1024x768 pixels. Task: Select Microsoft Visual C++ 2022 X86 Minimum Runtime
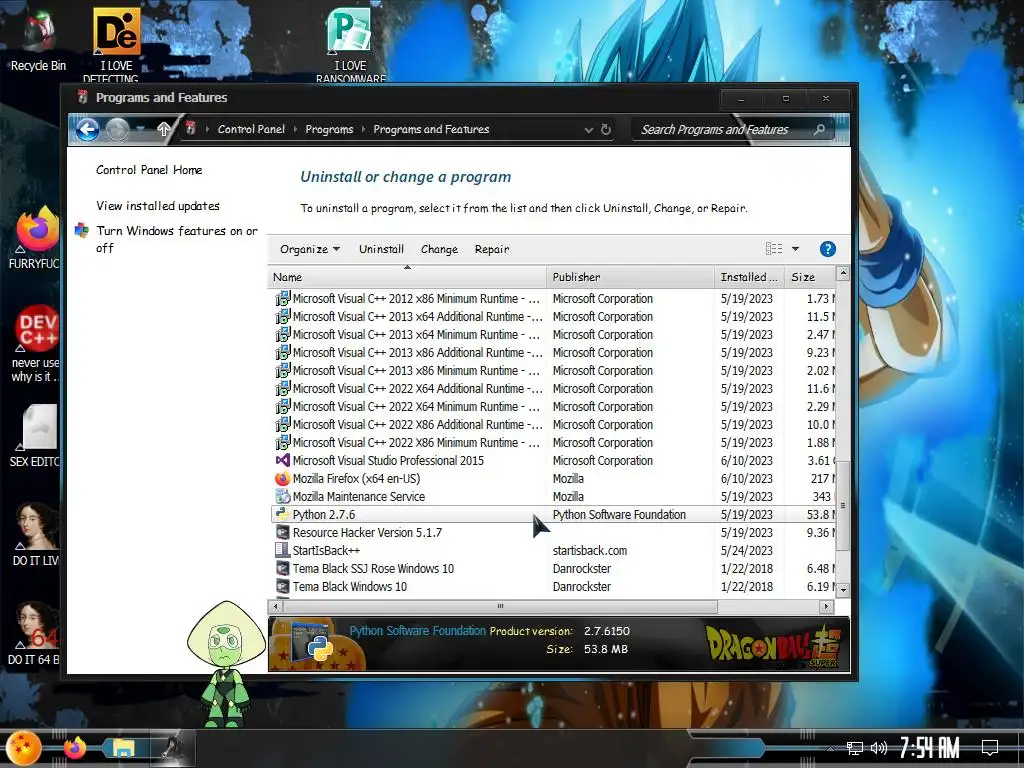point(552,442)
